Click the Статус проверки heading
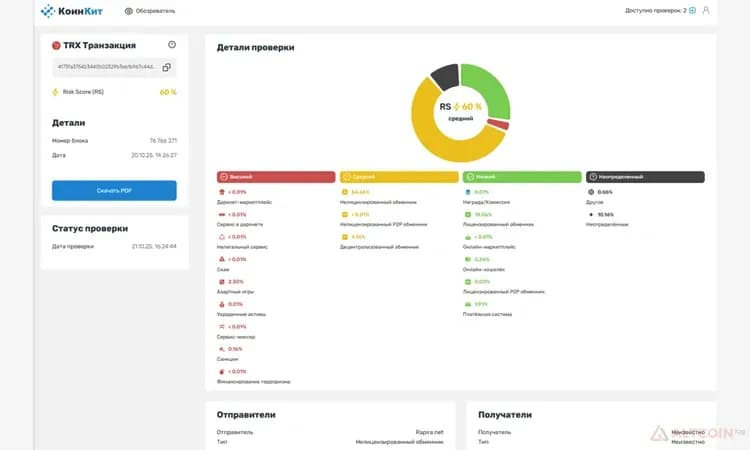Image resolution: width=750 pixels, height=450 pixels. (x=90, y=229)
